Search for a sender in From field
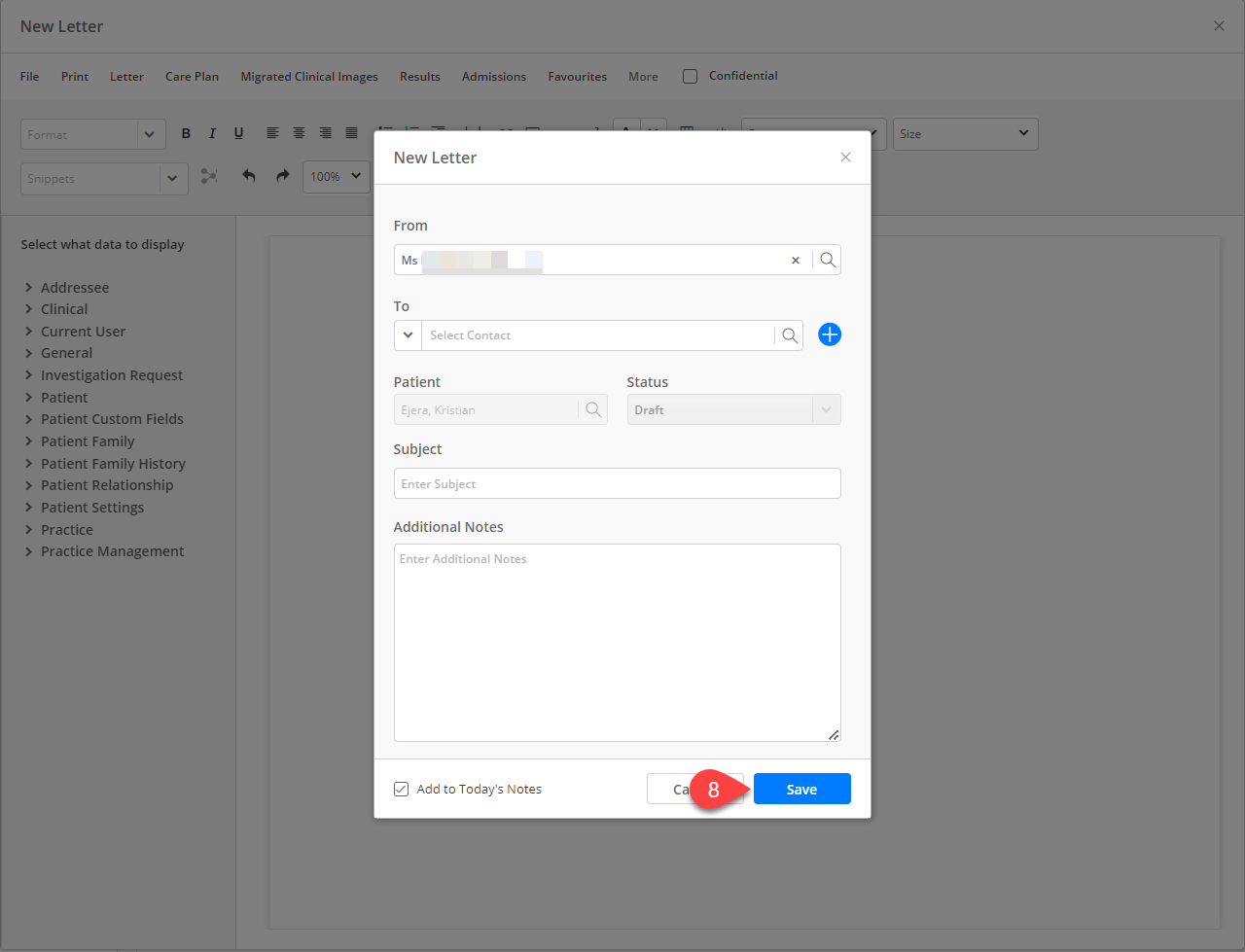This screenshot has height=952, width=1245. point(828,260)
